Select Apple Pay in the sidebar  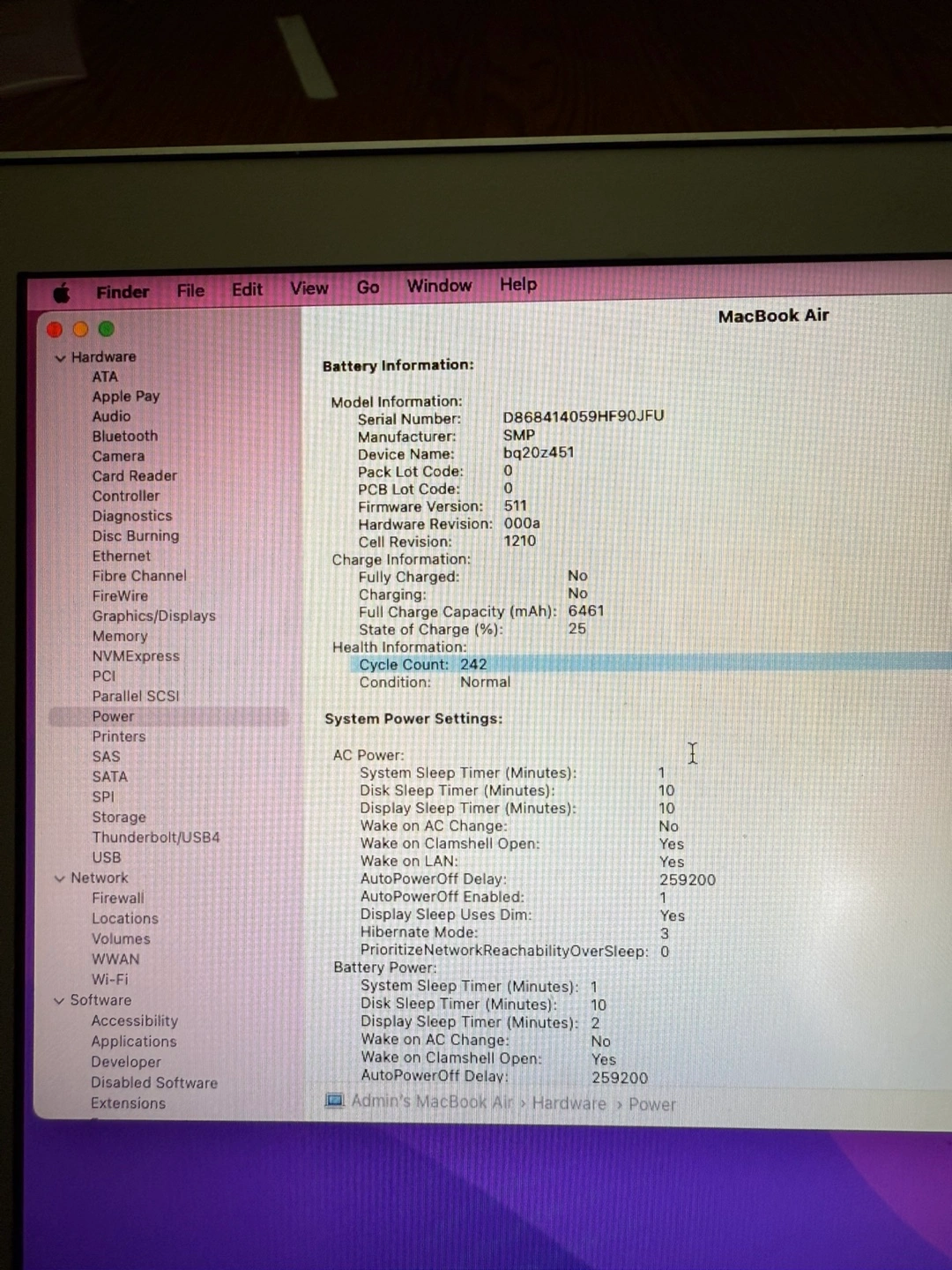126,397
